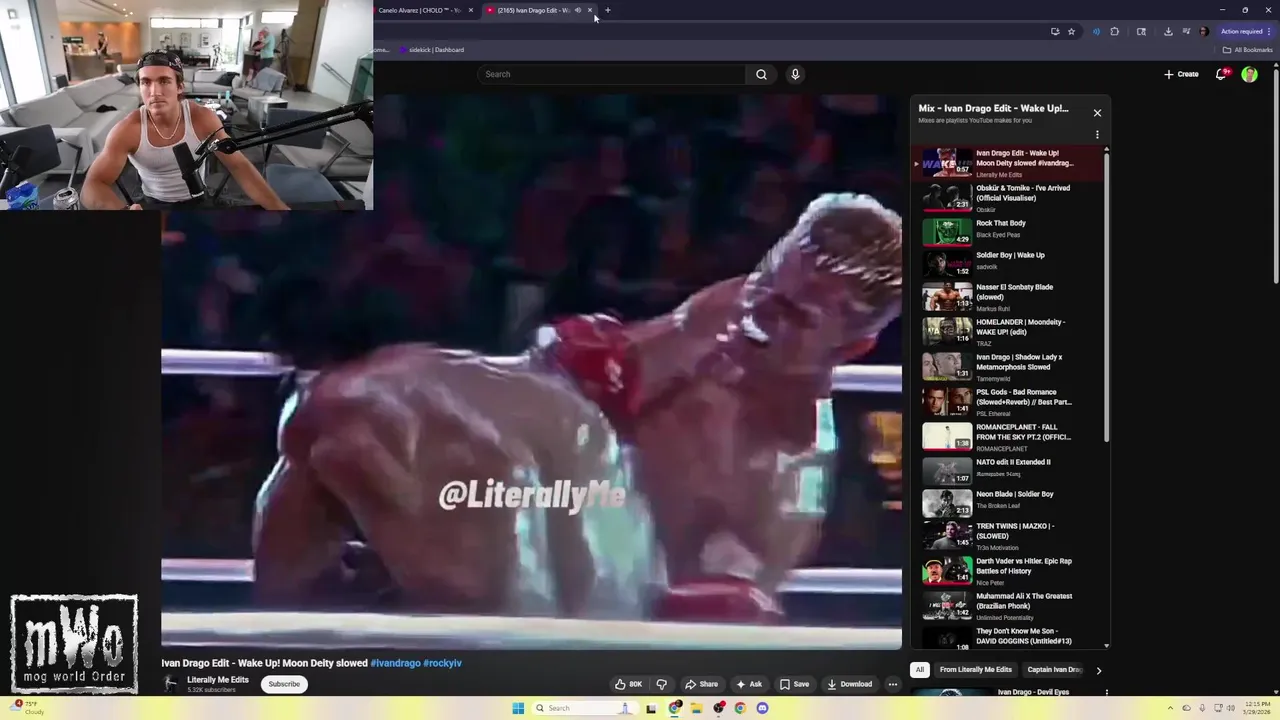Click the YouTube search magnifier button
This screenshot has height=720, width=1280.
click(761, 74)
